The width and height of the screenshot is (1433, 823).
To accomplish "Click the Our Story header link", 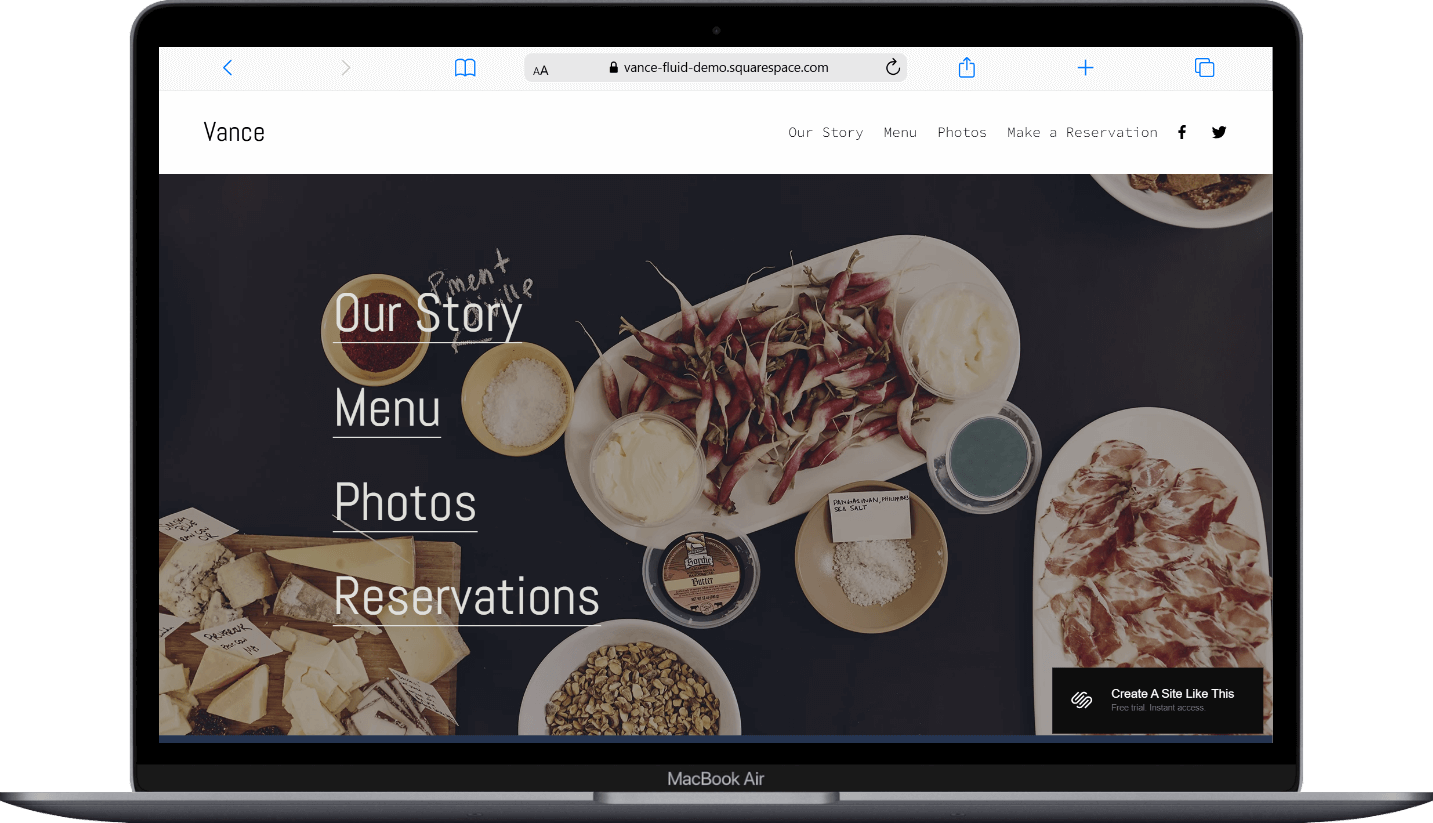I will coord(826,131).
